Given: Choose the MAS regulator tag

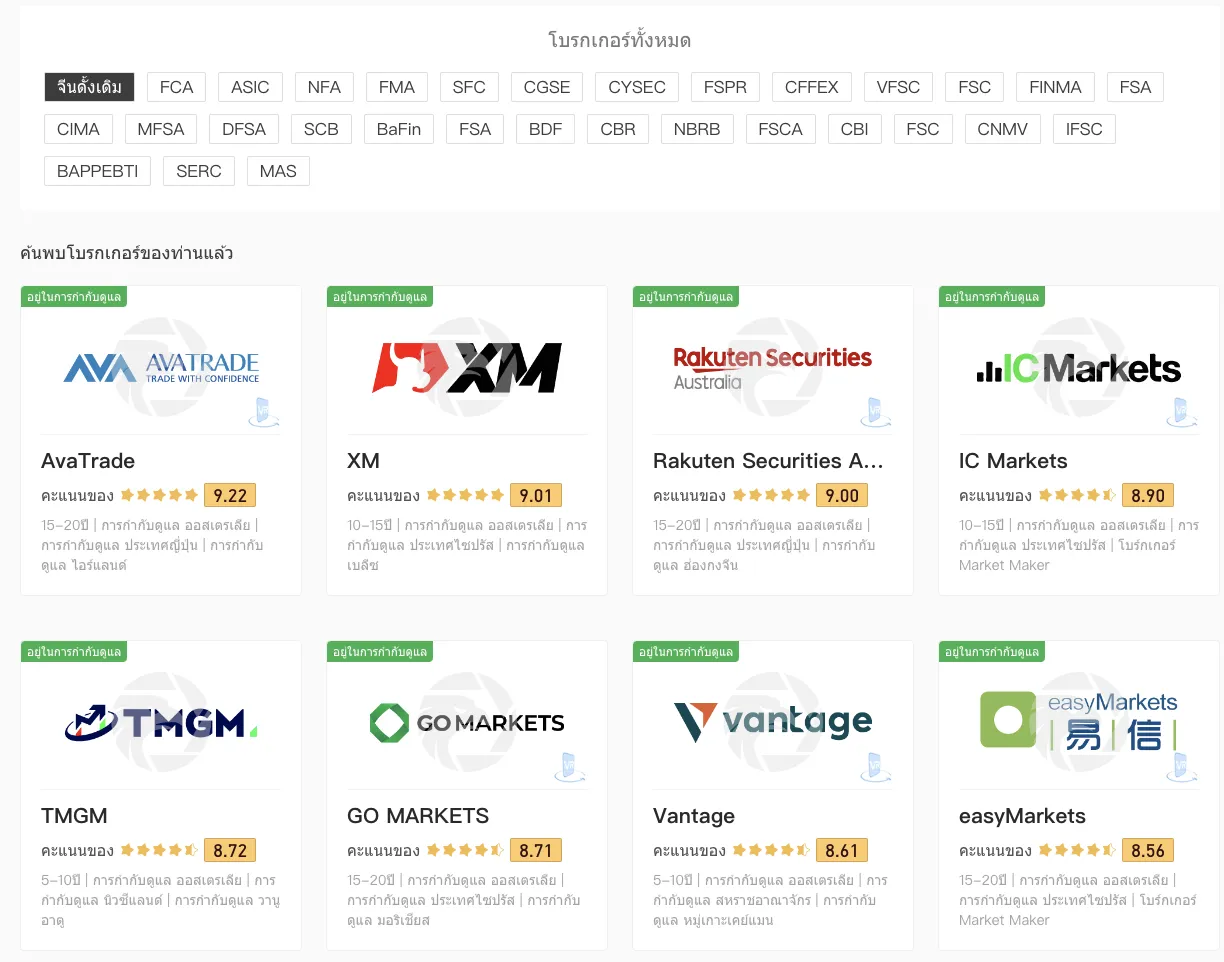Looking at the screenshot, I should [x=278, y=171].
